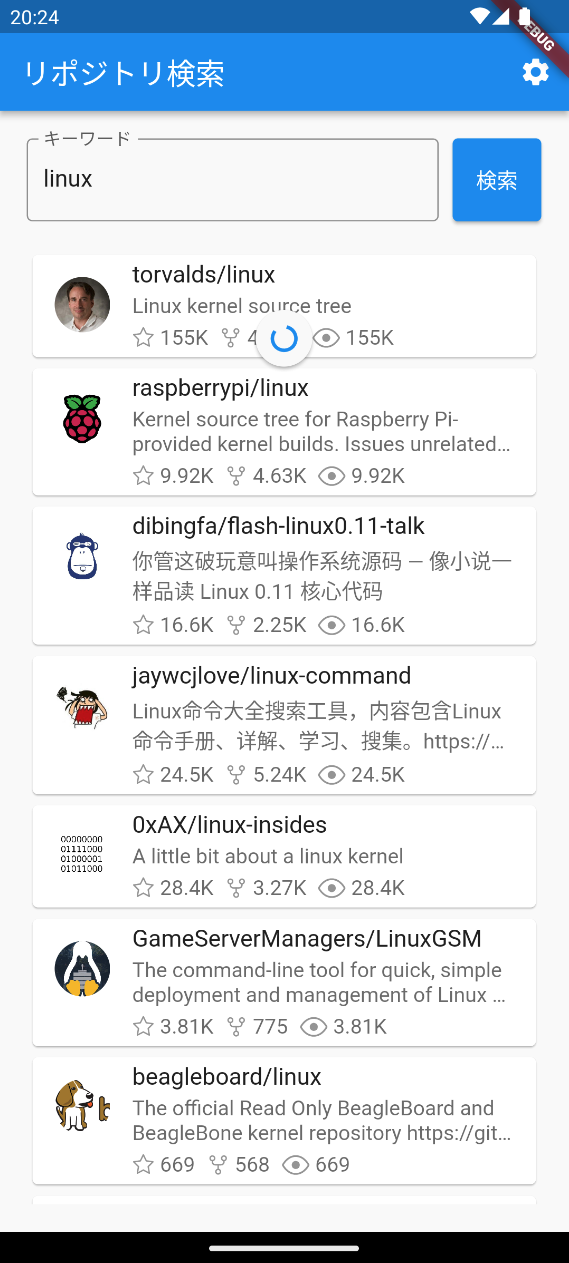Tap the 検索 search button

pyautogui.click(x=497, y=180)
